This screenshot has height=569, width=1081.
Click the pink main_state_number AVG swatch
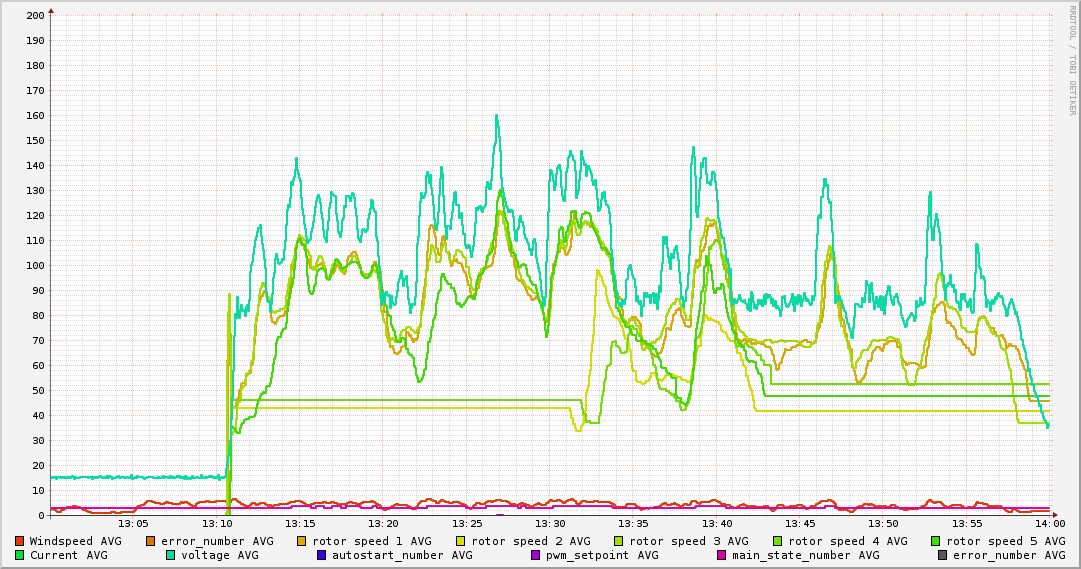tap(722, 555)
